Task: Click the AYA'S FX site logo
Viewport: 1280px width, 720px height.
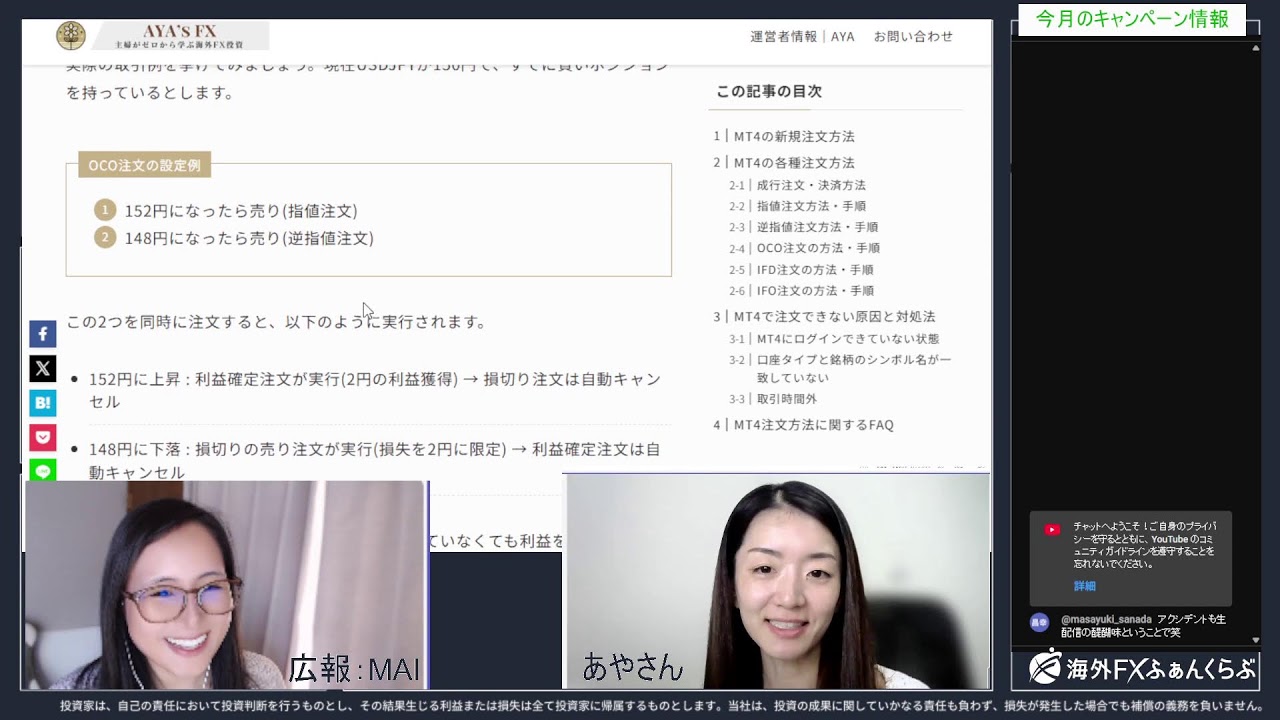Action: tap(162, 36)
